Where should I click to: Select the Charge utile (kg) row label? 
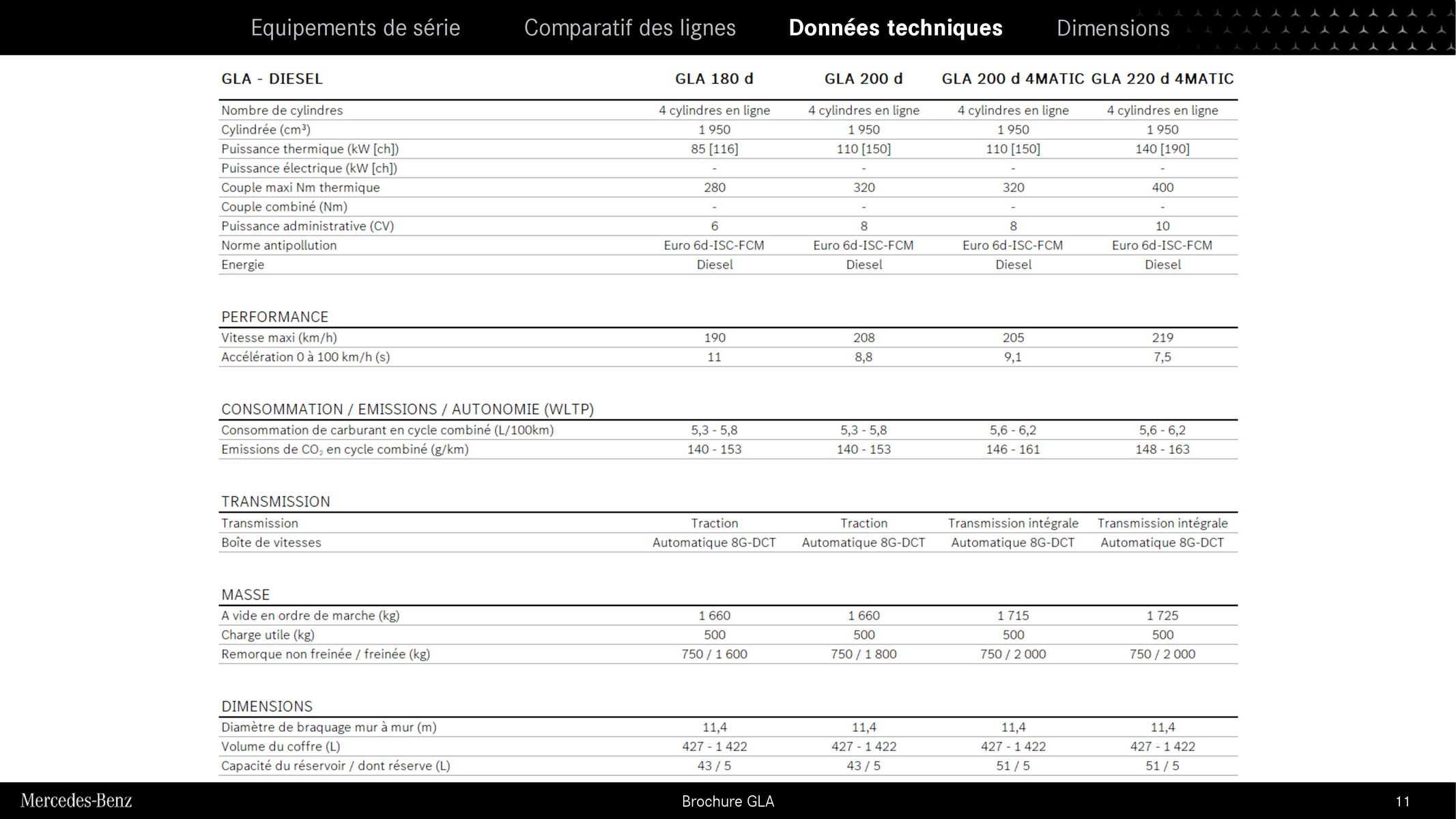(268, 635)
